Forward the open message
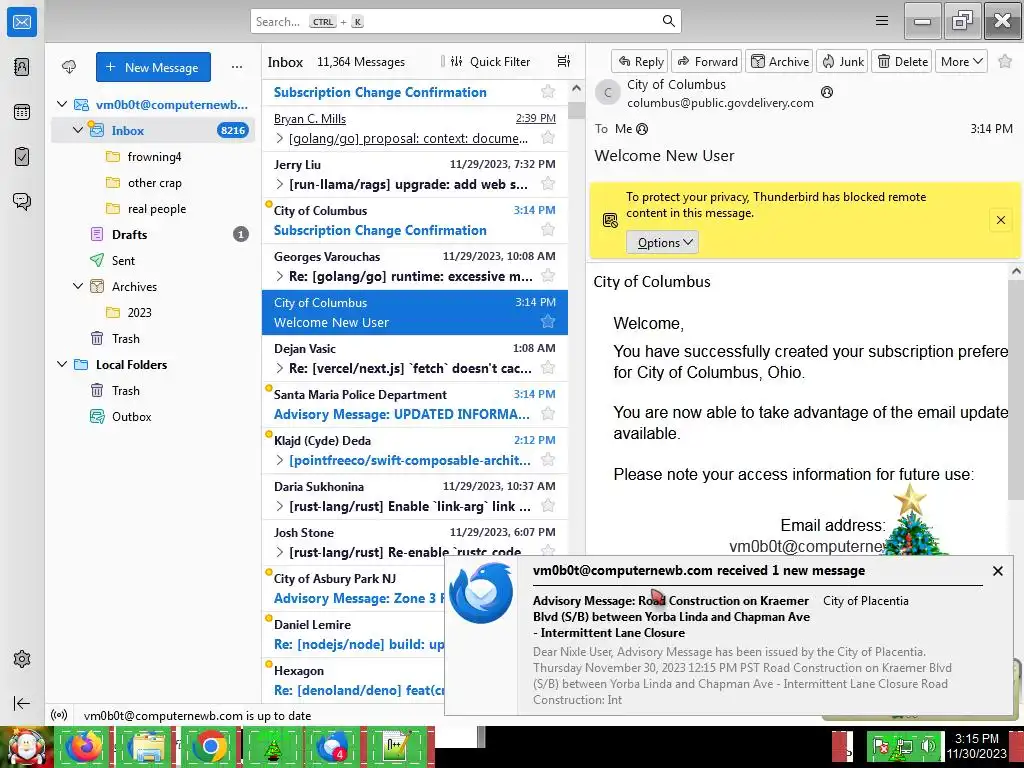This screenshot has width=1024, height=768. point(707,61)
